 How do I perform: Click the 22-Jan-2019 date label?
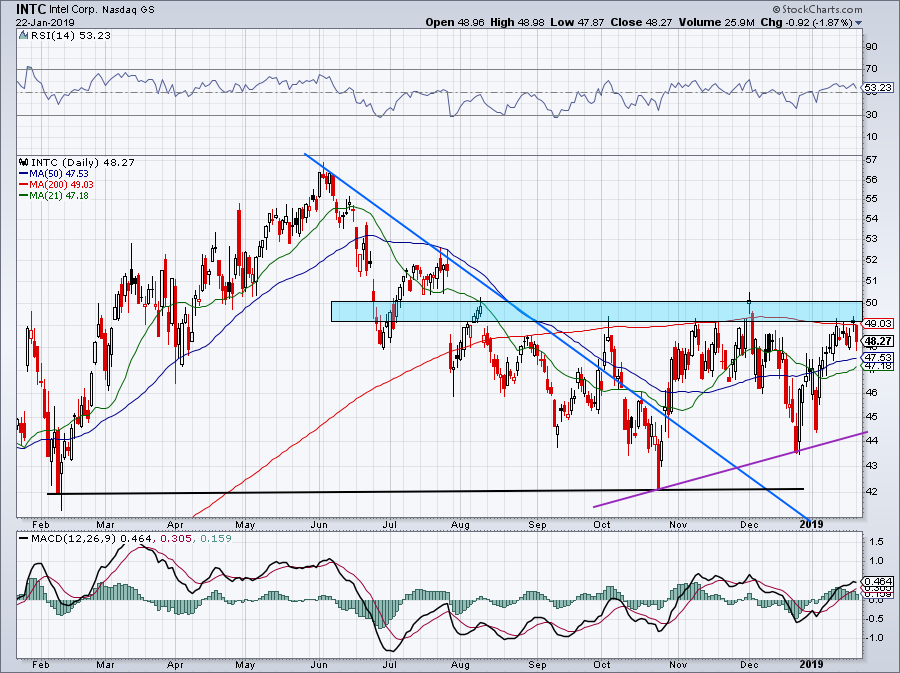click(44, 22)
